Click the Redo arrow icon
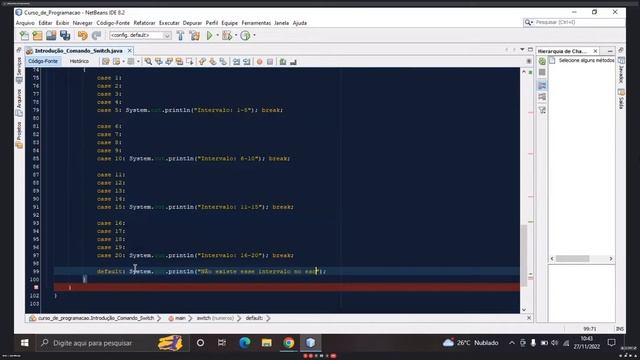The width and height of the screenshot is (640, 360). (96, 36)
